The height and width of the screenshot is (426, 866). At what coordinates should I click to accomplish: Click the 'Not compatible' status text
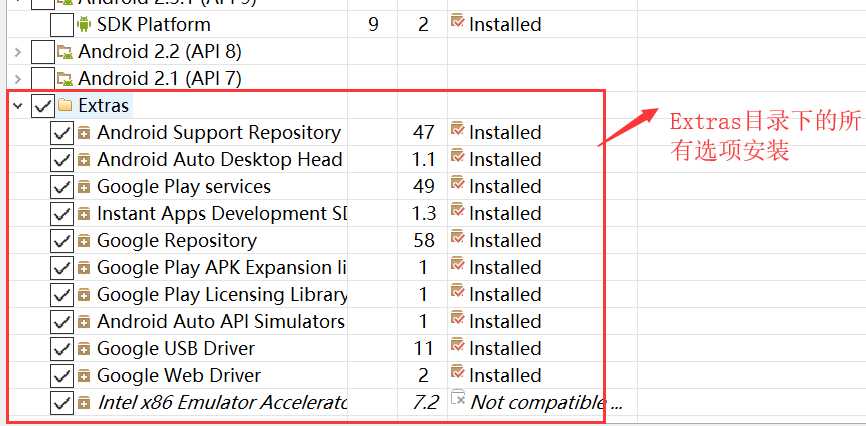click(x=547, y=403)
